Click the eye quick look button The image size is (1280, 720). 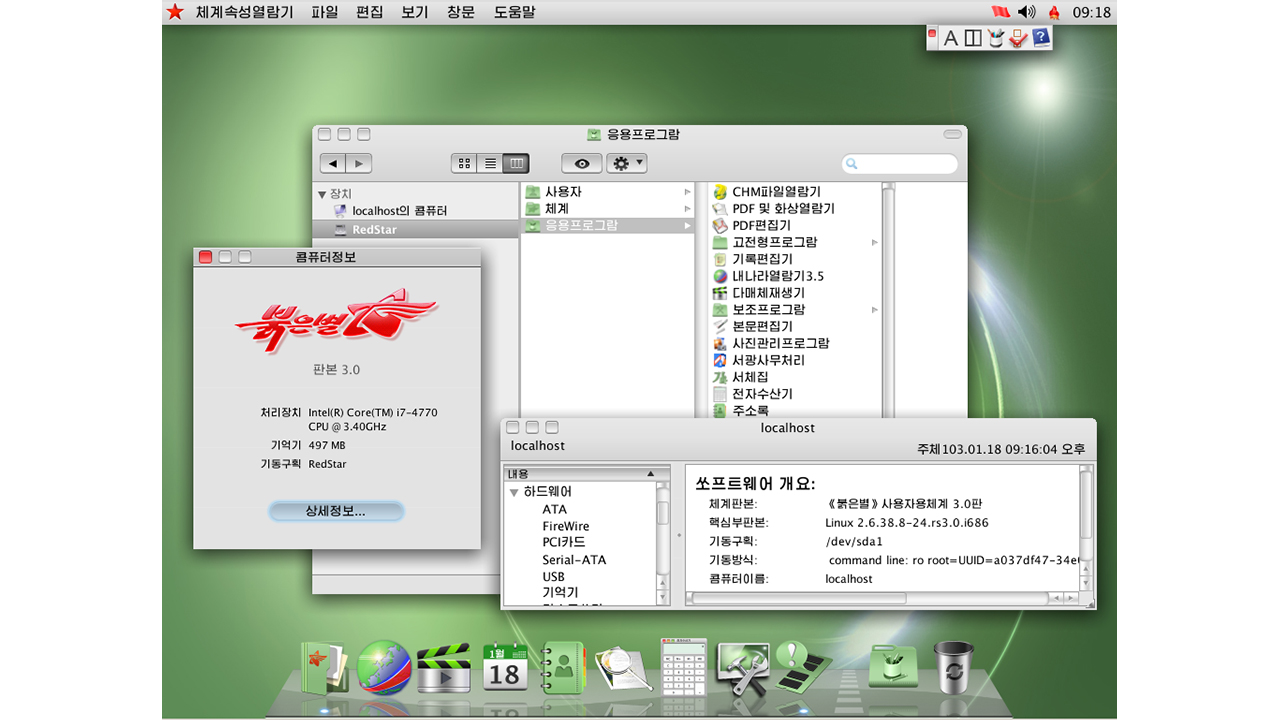point(582,163)
